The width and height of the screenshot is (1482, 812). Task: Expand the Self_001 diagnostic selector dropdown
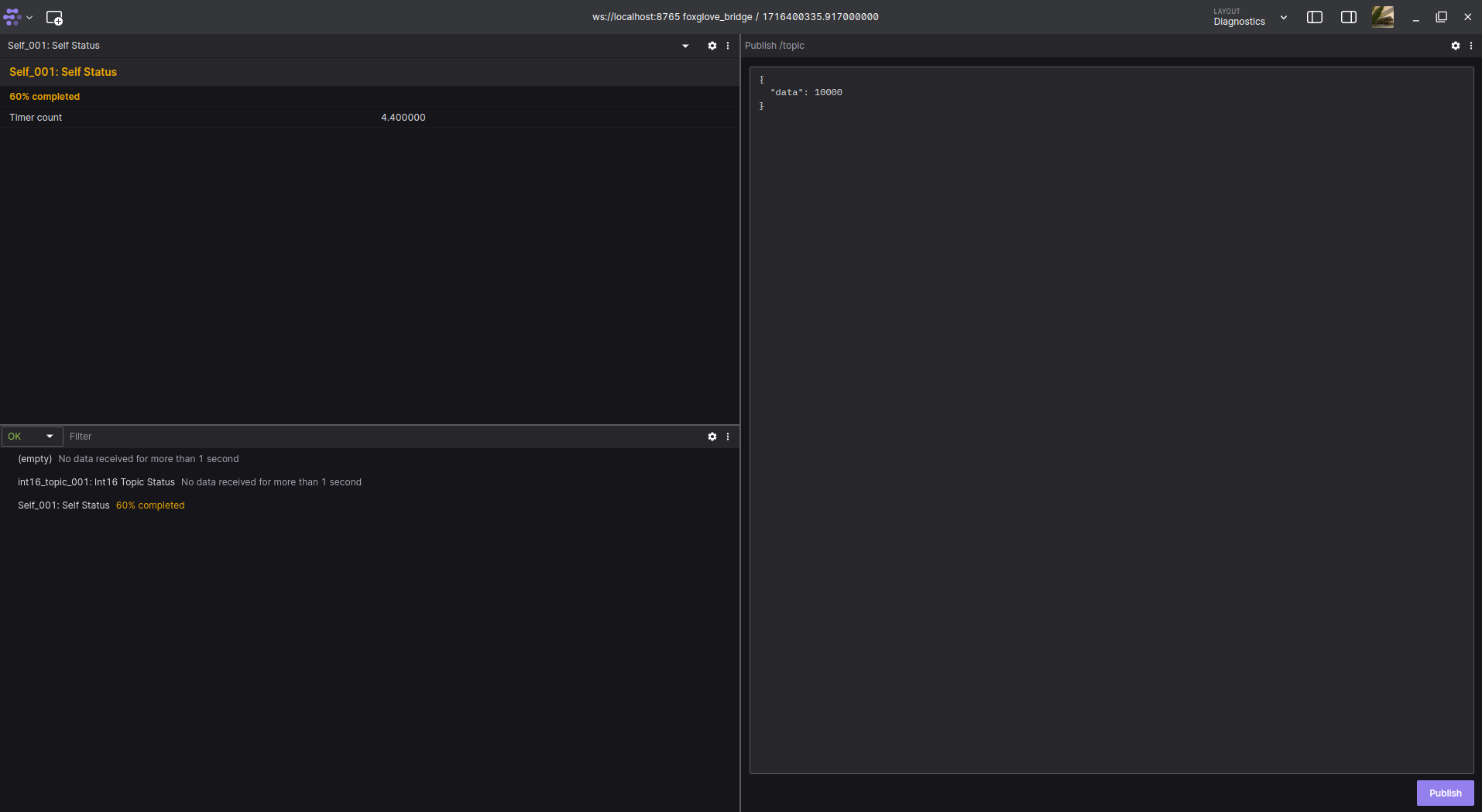(x=684, y=46)
